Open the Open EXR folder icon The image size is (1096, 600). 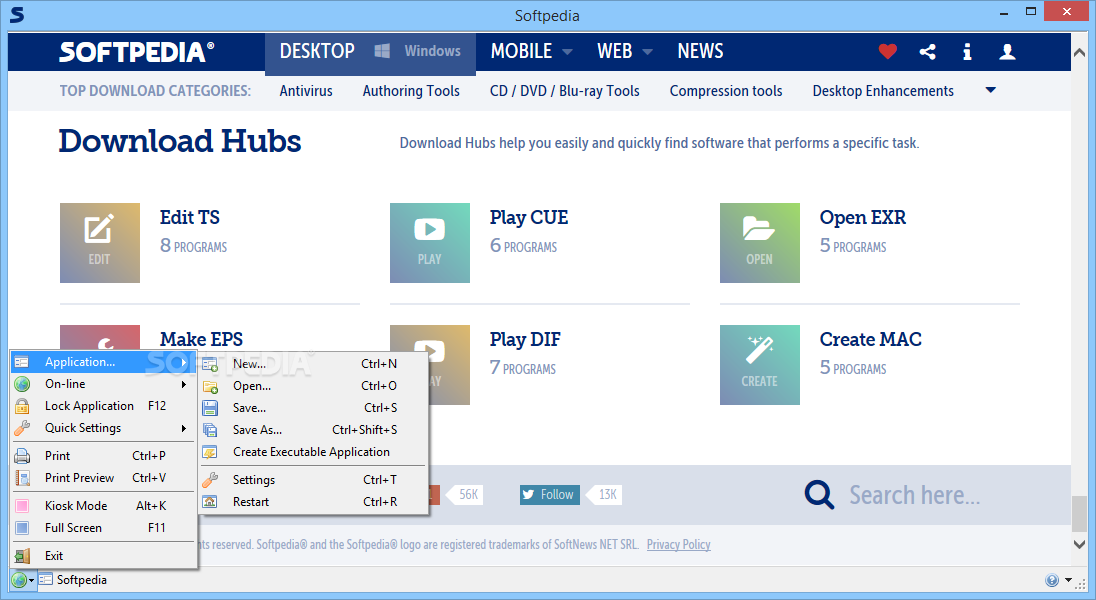click(x=760, y=243)
